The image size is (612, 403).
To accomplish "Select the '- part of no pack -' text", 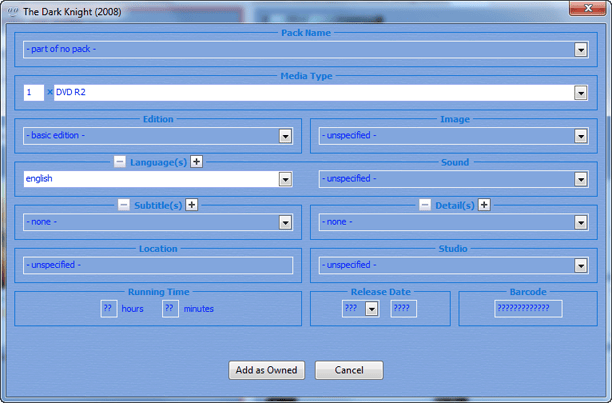I will [x=61, y=49].
